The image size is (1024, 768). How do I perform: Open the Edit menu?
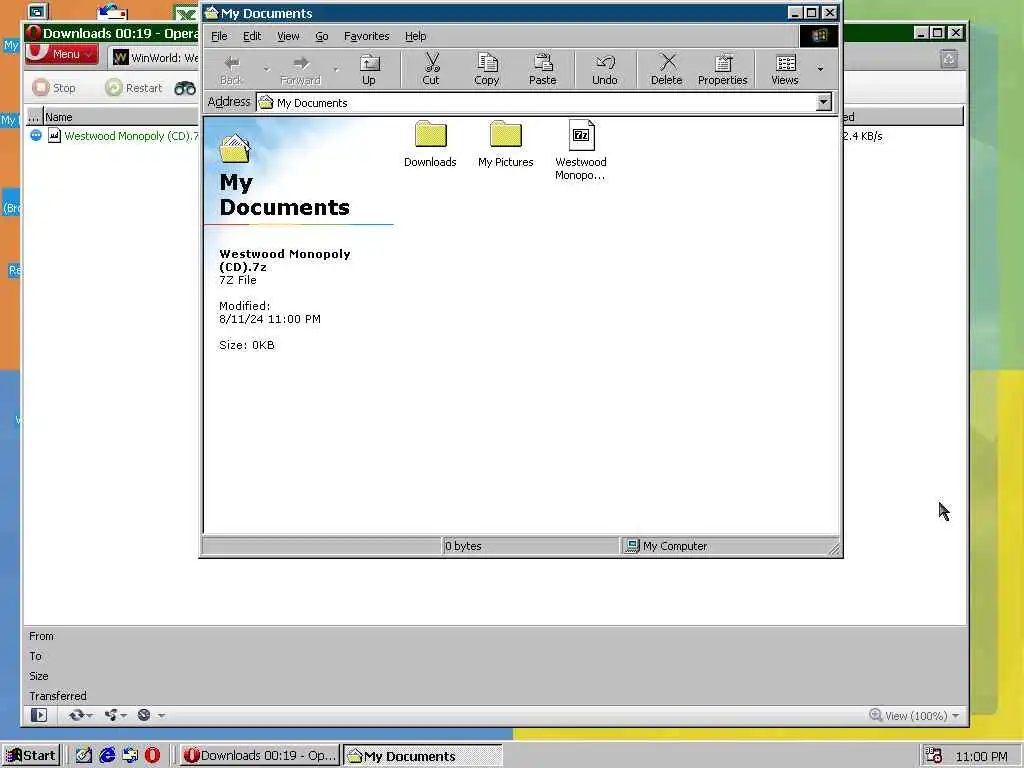coord(252,36)
